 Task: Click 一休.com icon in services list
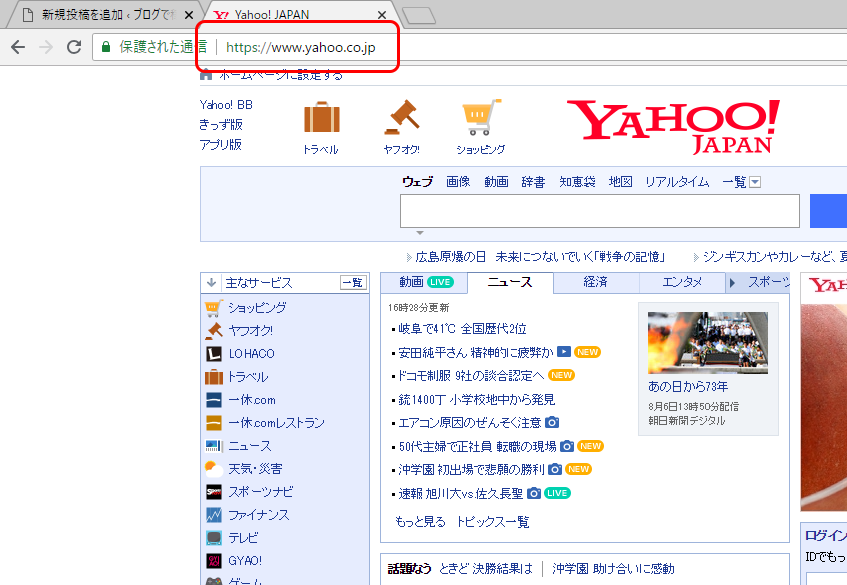(214, 400)
